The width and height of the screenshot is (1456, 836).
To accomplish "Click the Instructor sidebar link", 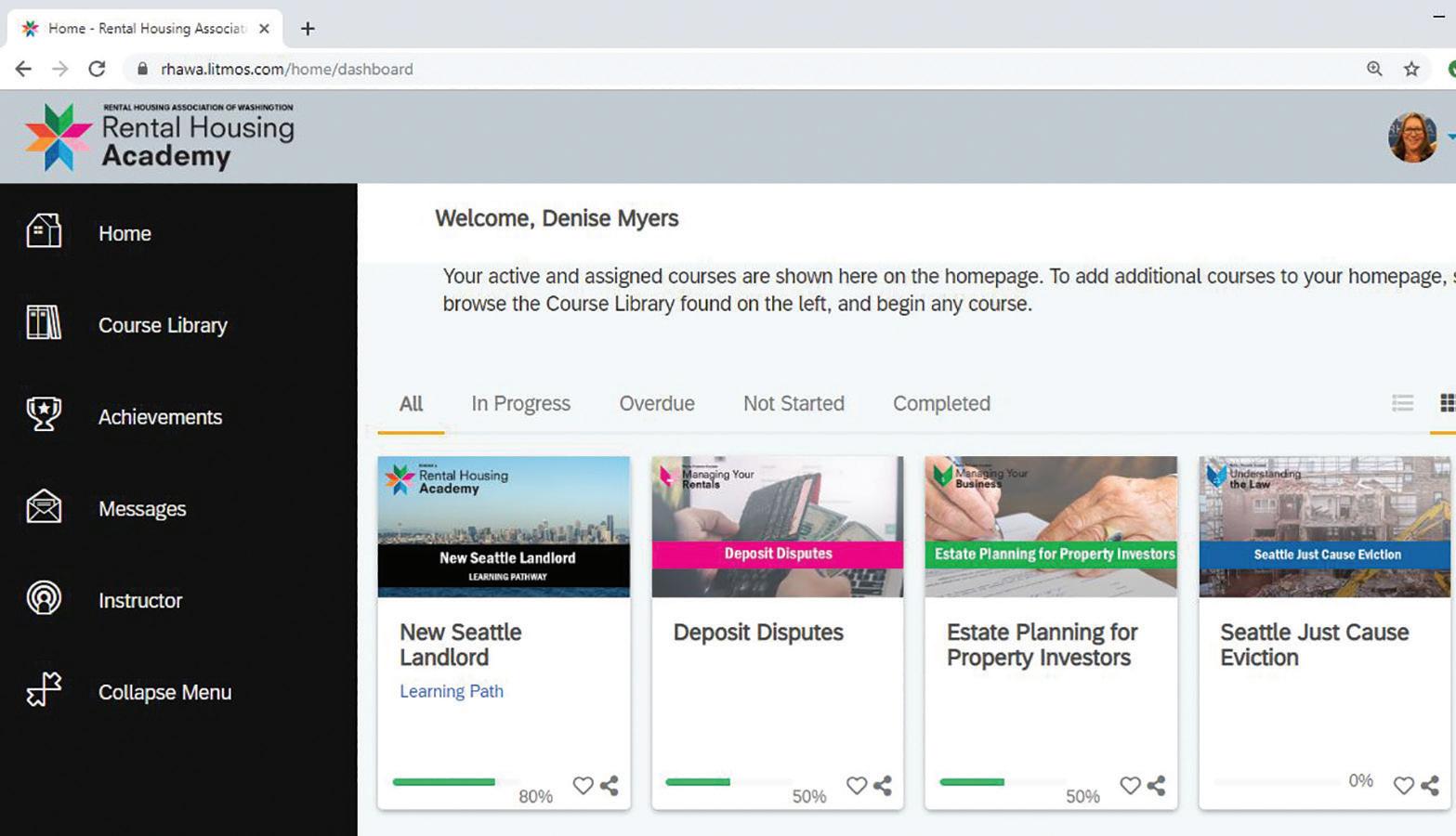I will pyautogui.click(x=140, y=601).
